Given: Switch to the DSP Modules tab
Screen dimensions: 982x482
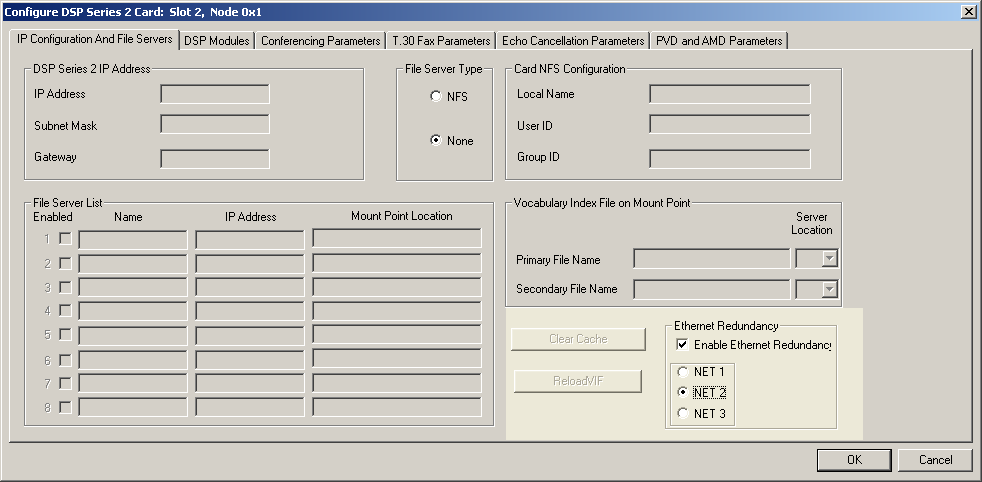Looking at the screenshot, I should tap(217, 41).
